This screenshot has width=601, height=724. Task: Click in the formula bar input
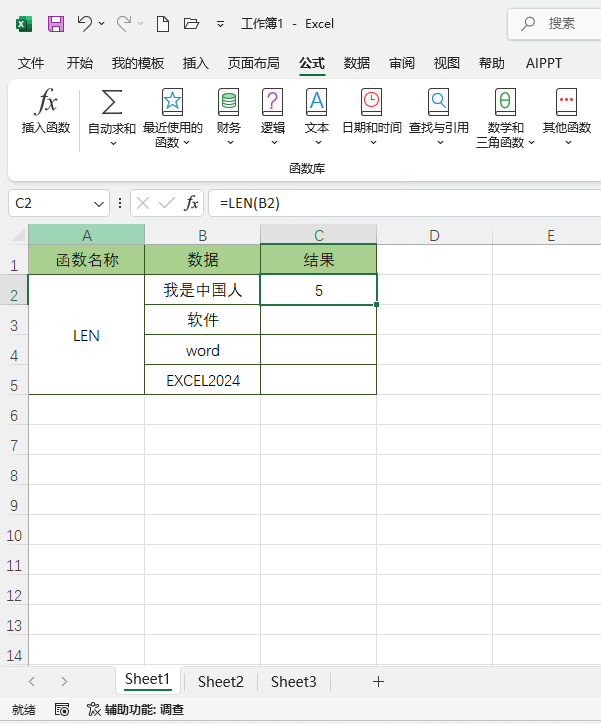400,203
